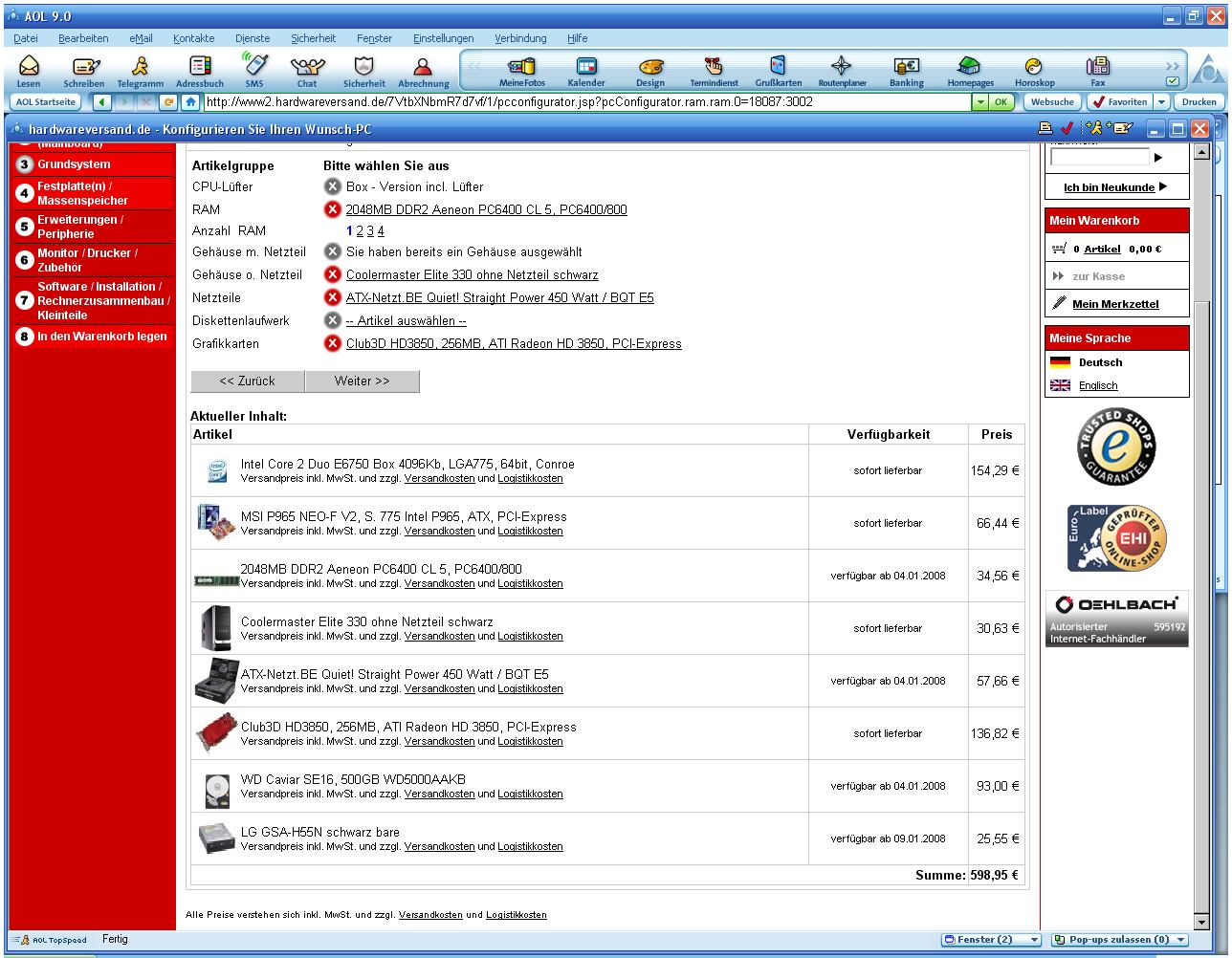Click the EHI Geprüfter Online-Shop badge

tap(1116, 538)
